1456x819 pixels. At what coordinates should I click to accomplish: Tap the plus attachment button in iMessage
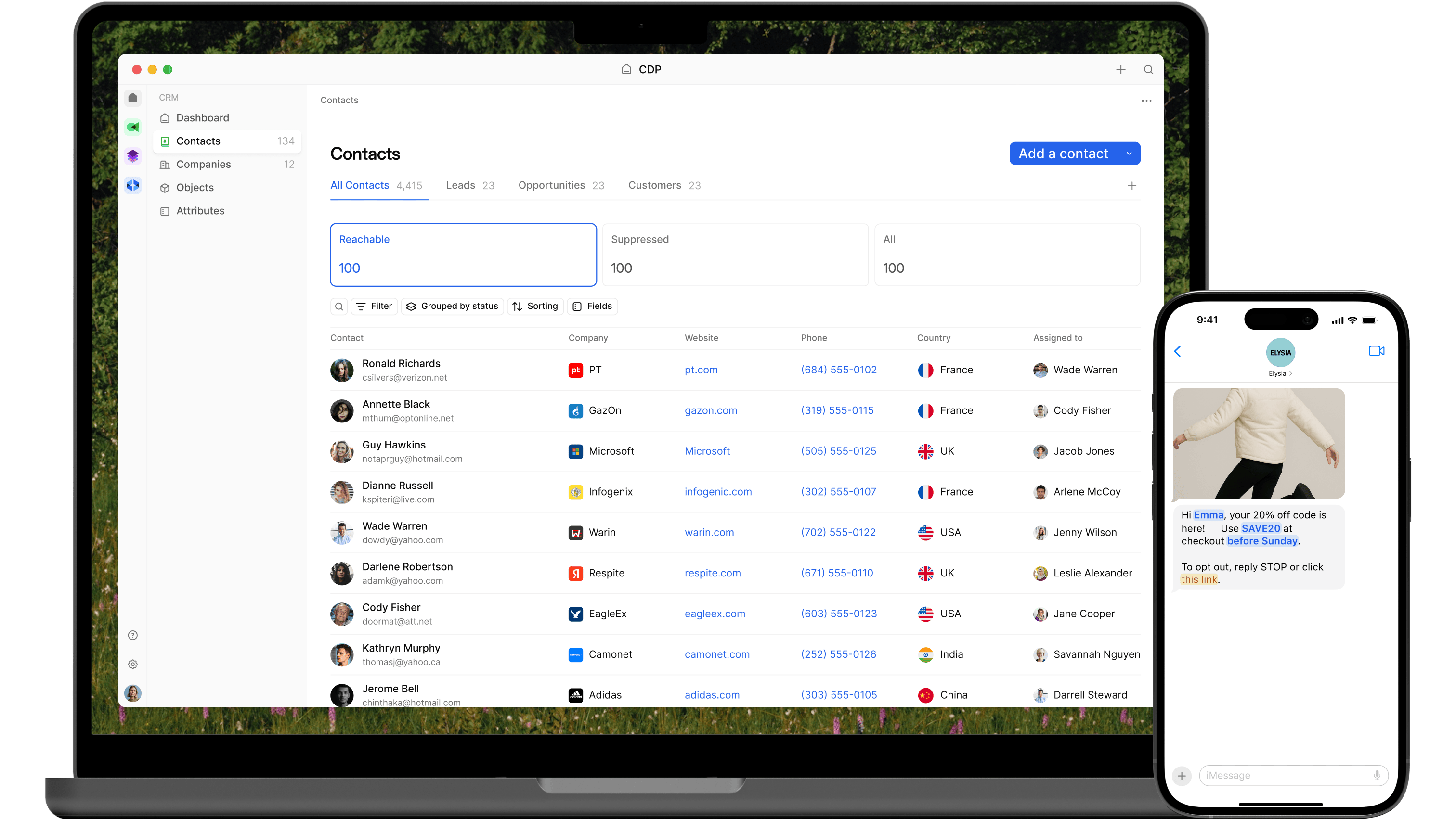1182,776
